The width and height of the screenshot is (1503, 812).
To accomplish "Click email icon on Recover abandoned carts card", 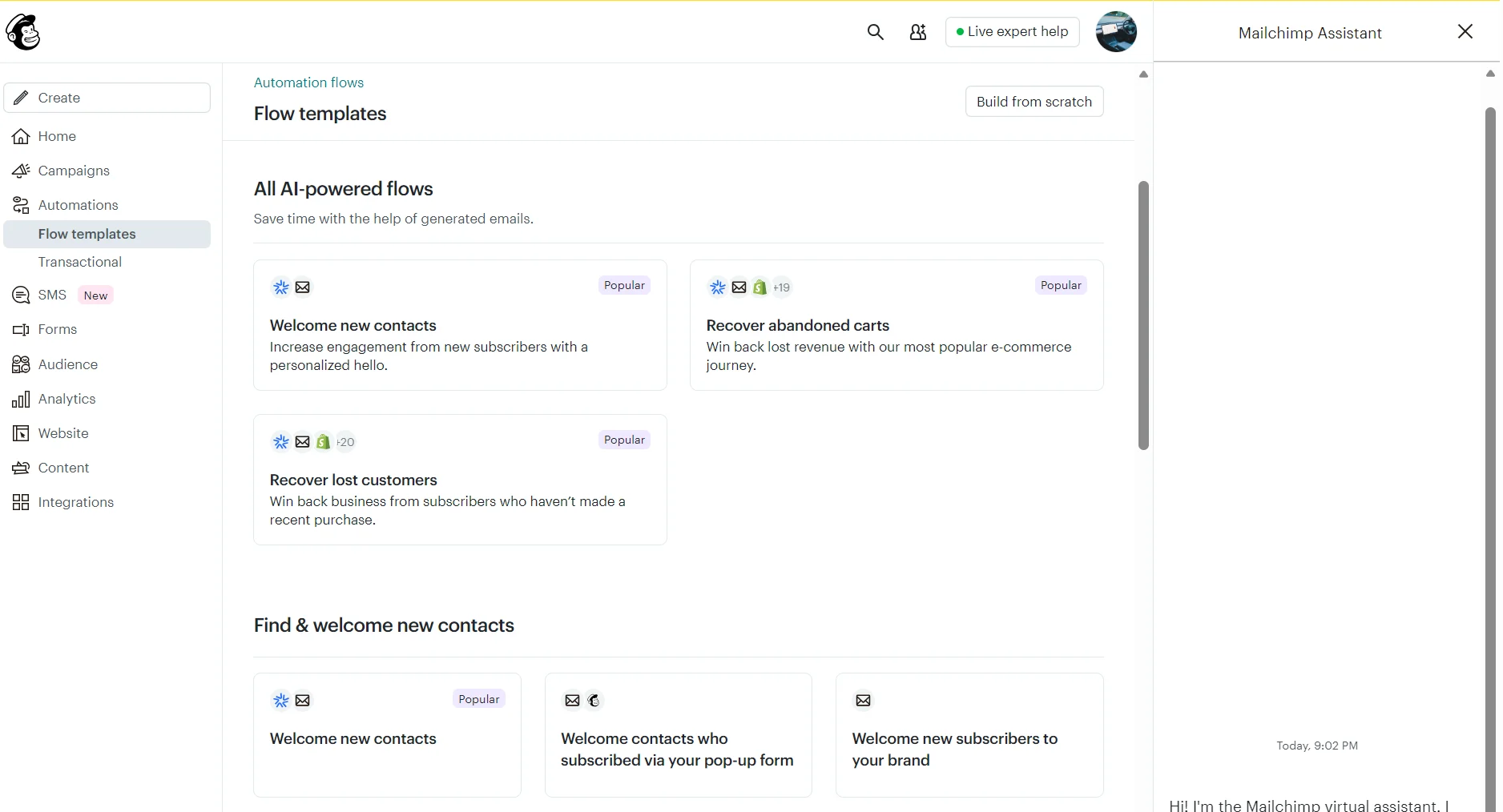I will [x=739, y=287].
